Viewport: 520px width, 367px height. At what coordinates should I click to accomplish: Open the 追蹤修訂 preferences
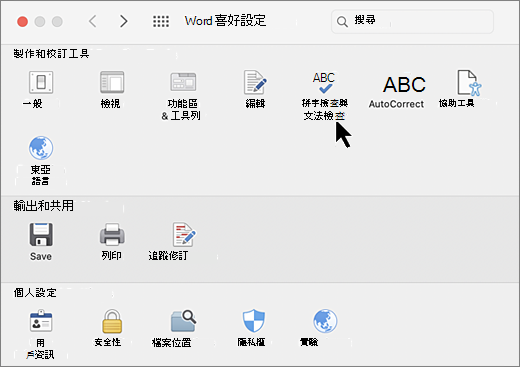click(x=184, y=234)
